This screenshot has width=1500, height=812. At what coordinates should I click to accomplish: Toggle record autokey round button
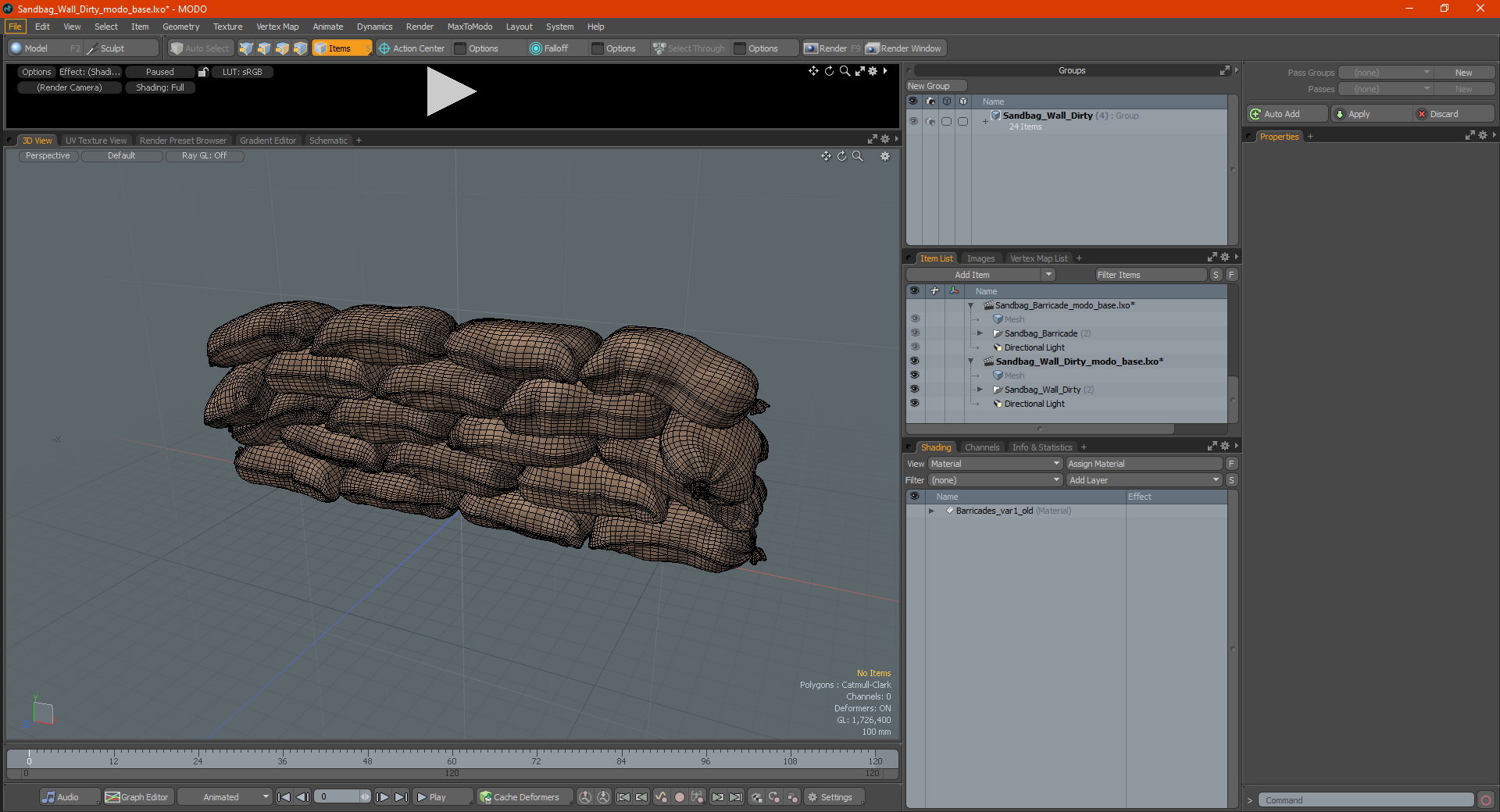point(680,797)
